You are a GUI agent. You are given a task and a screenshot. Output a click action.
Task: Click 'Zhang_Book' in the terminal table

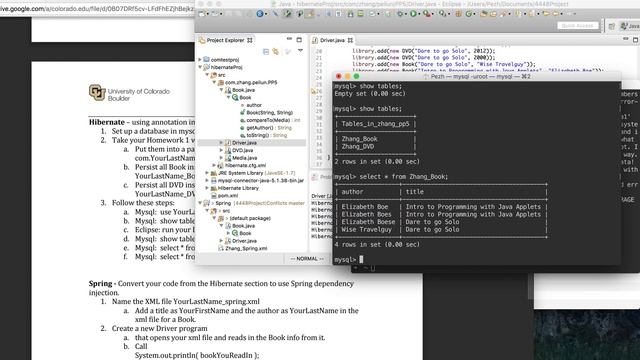click(x=359, y=139)
